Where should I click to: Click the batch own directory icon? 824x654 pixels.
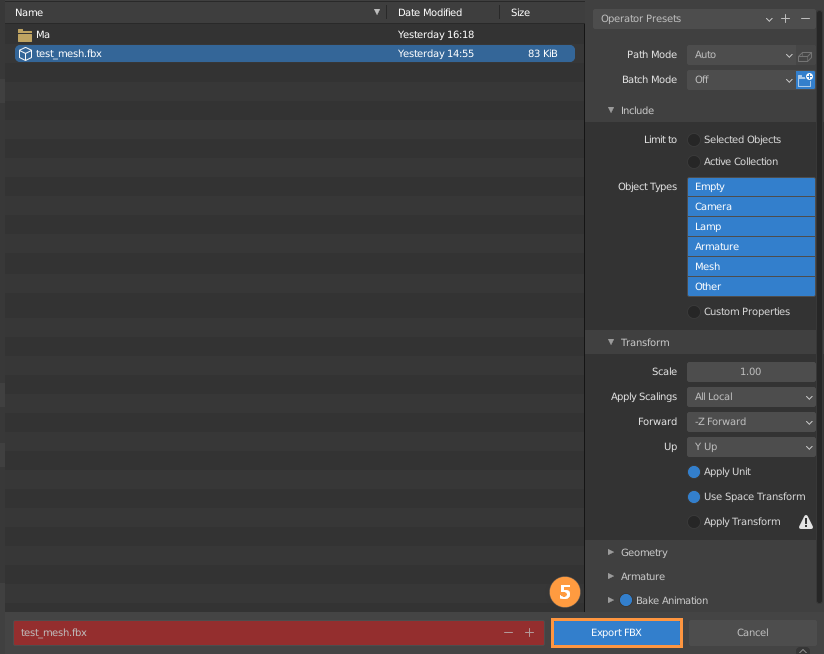tap(806, 80)
